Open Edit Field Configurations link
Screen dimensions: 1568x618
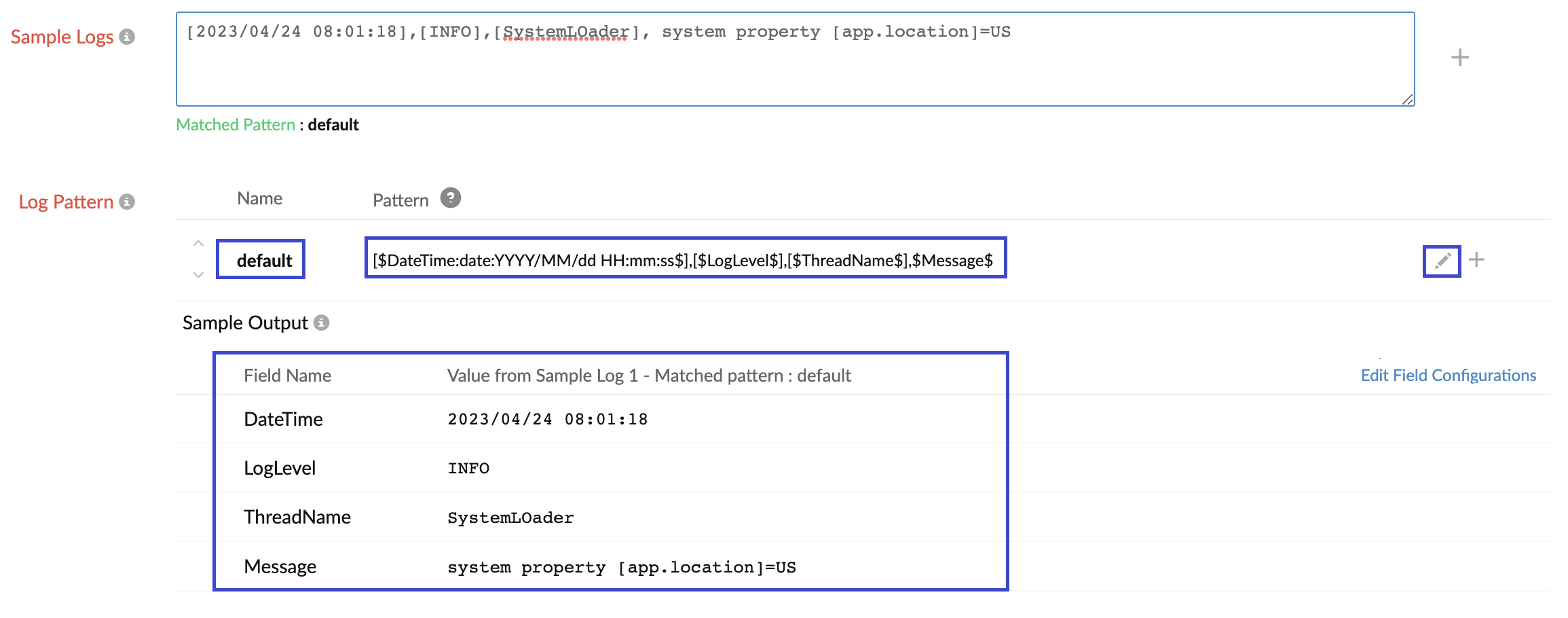pos(1449,376)
